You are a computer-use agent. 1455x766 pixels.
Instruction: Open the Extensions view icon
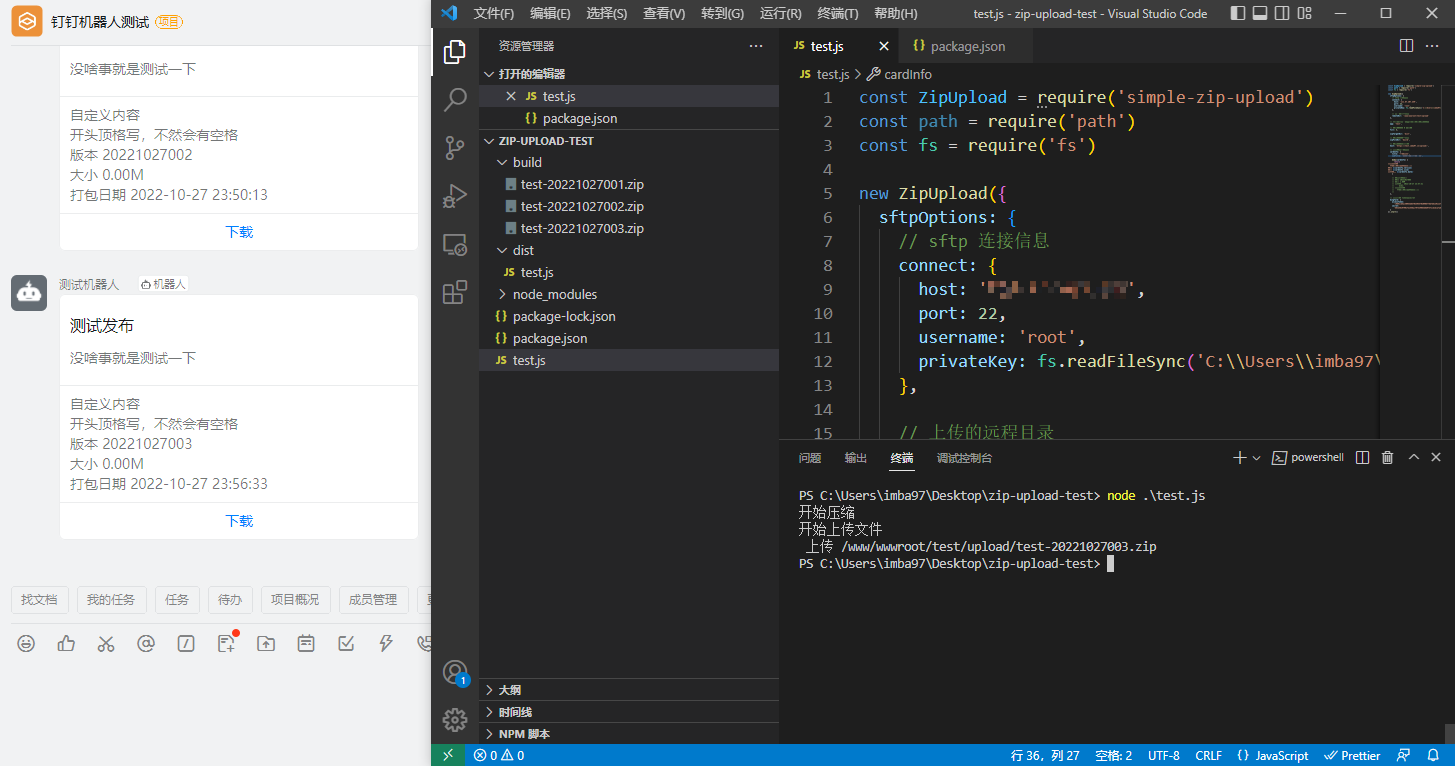[455, 292]
